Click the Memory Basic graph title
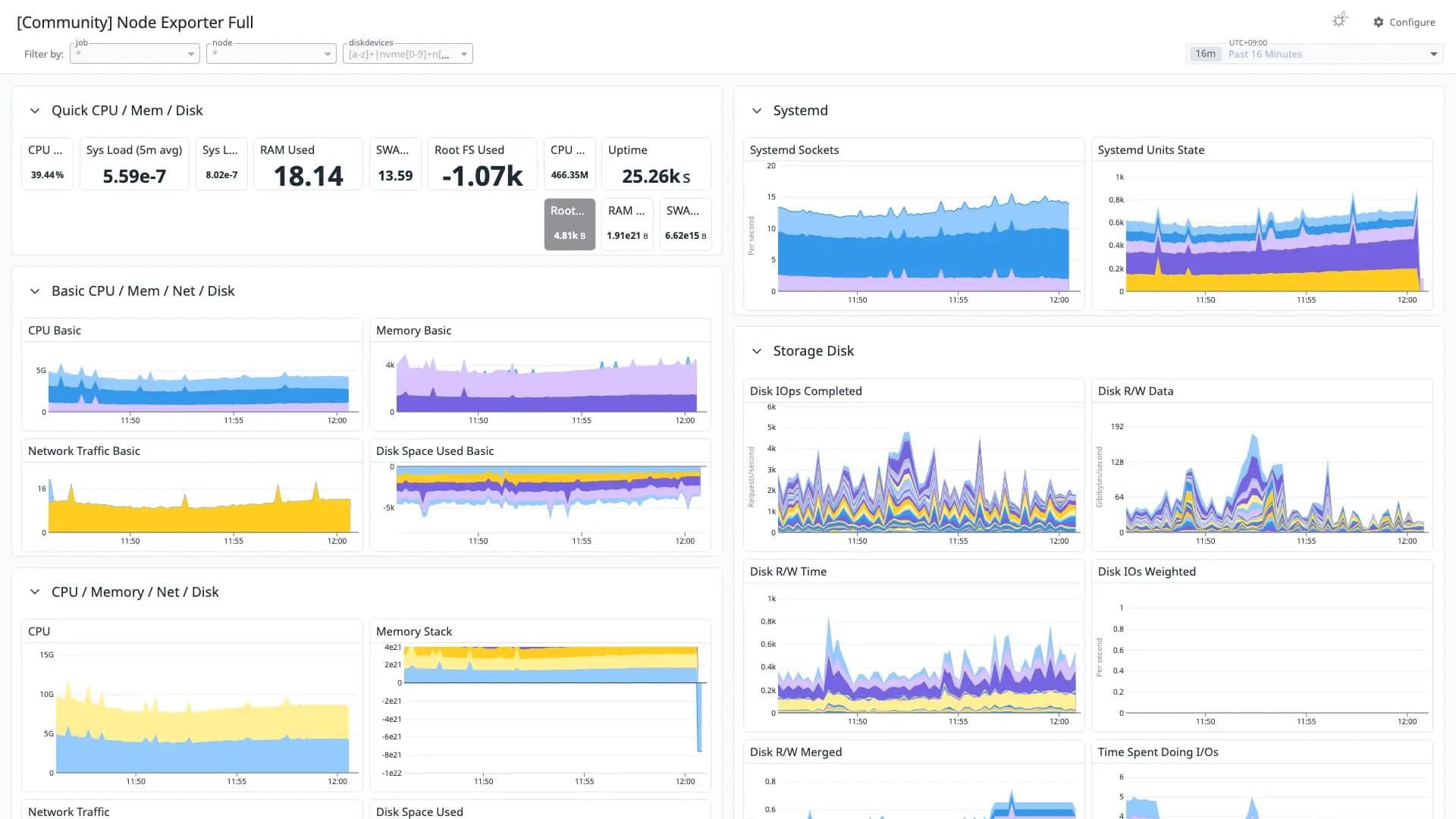The image size is (1456, 819). [413, 331]
